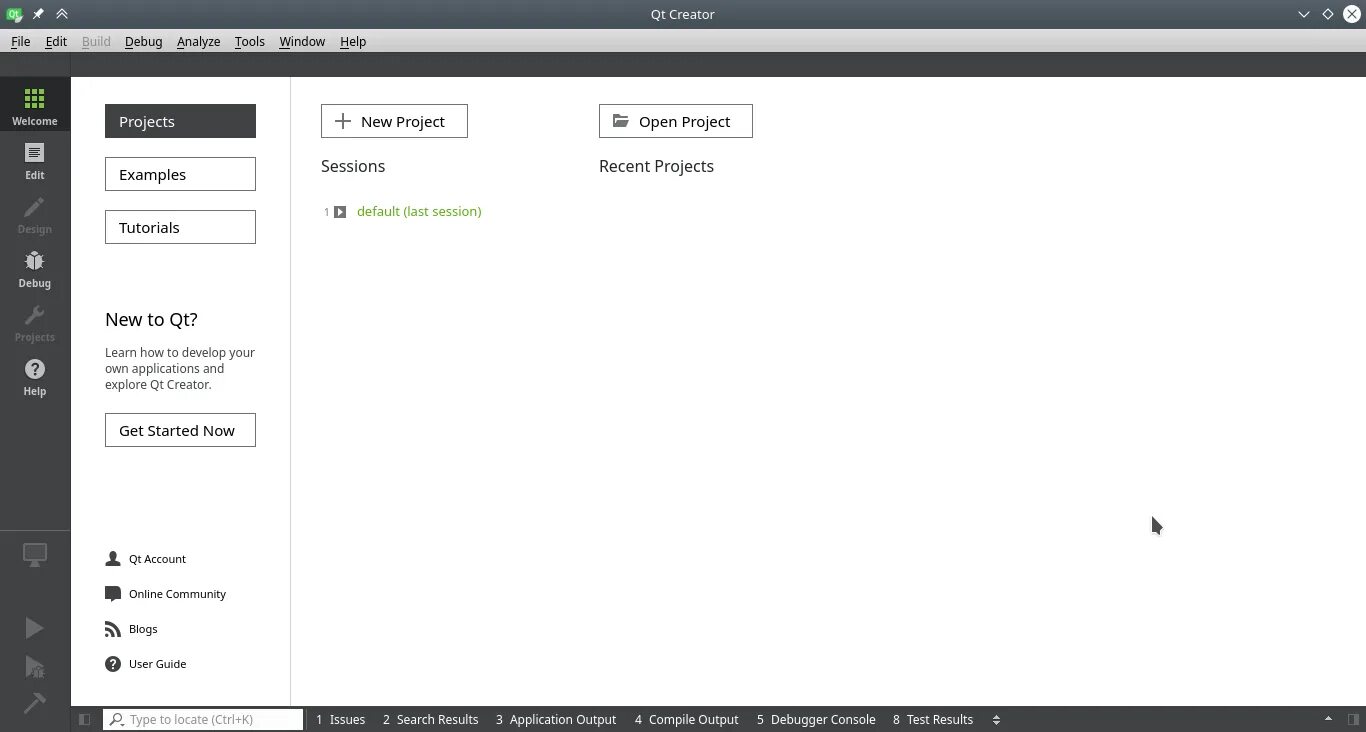Viewport: 1366px width, 732px height.
Task: Select the Examples tab button
Action: (180, 174)
